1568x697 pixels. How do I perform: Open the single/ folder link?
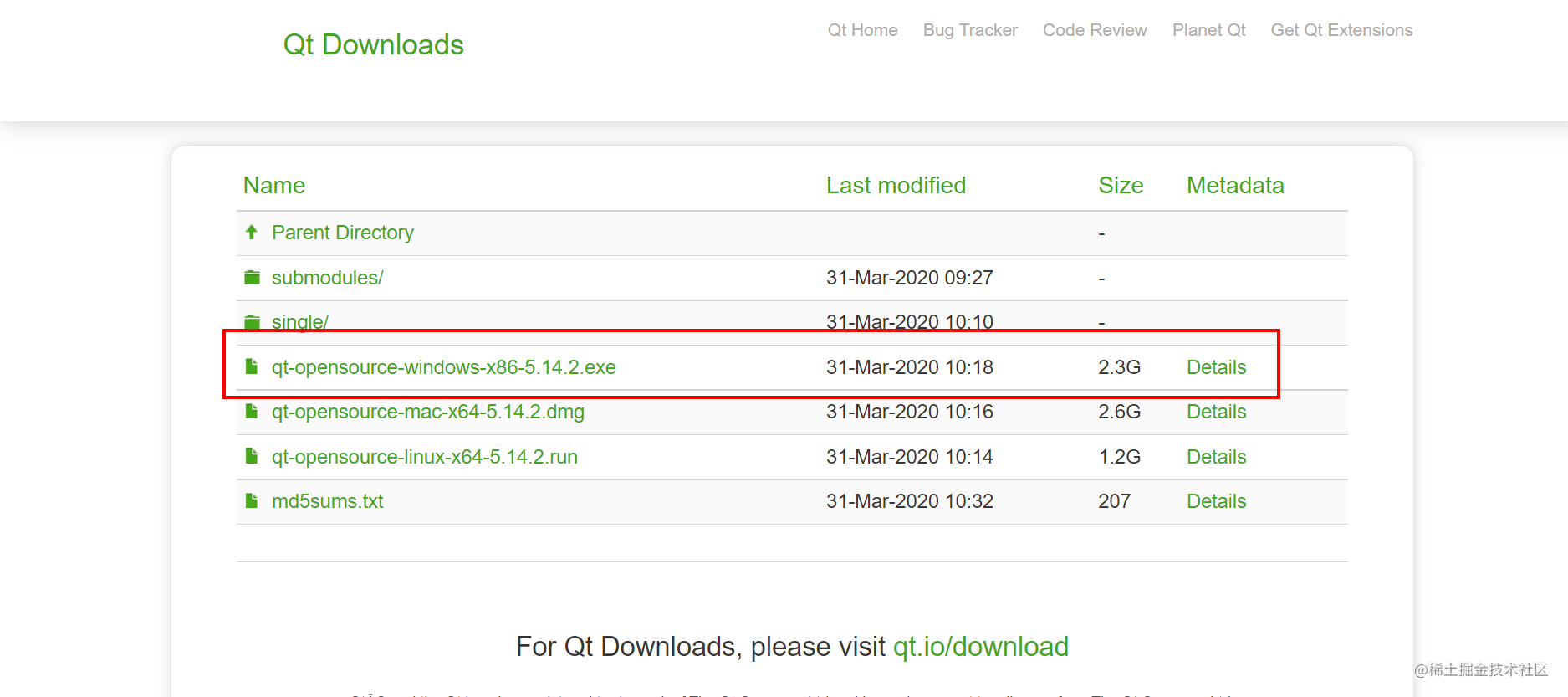(x=300, y=322)
